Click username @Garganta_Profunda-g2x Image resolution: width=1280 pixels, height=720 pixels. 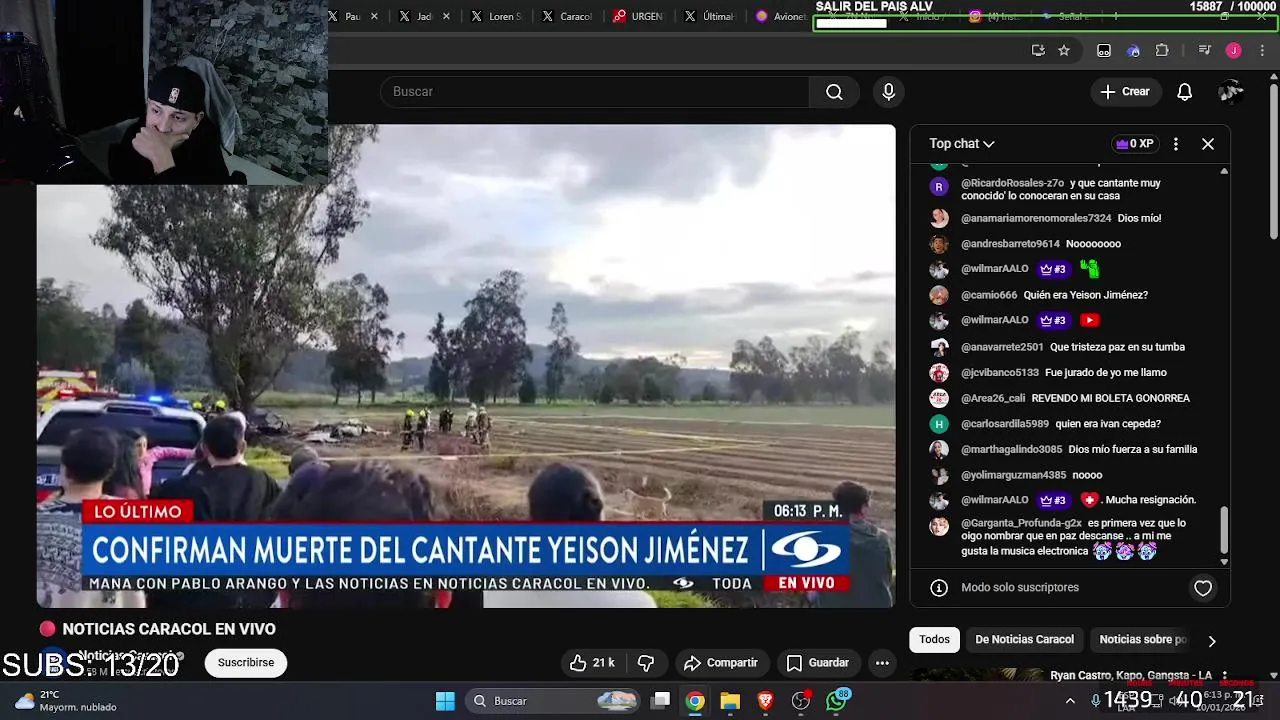tap(1022, 523)
